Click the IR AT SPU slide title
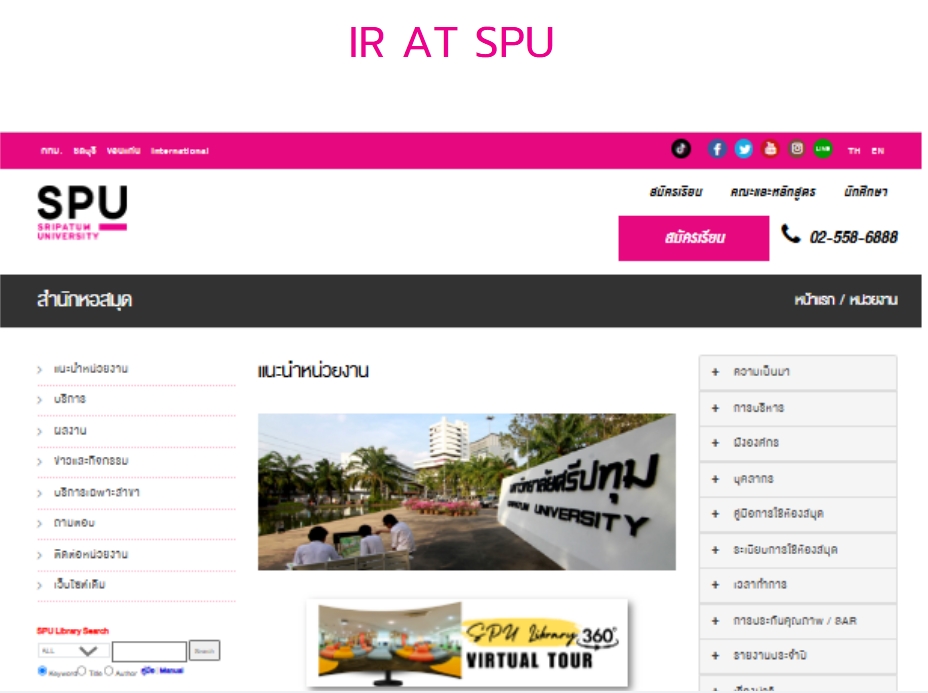The image size is (928, 693). coord(451,43)
